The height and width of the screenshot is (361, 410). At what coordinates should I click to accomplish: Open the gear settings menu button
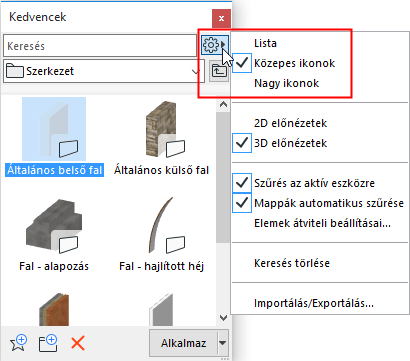pyautogui.click(x=215, y=45)
